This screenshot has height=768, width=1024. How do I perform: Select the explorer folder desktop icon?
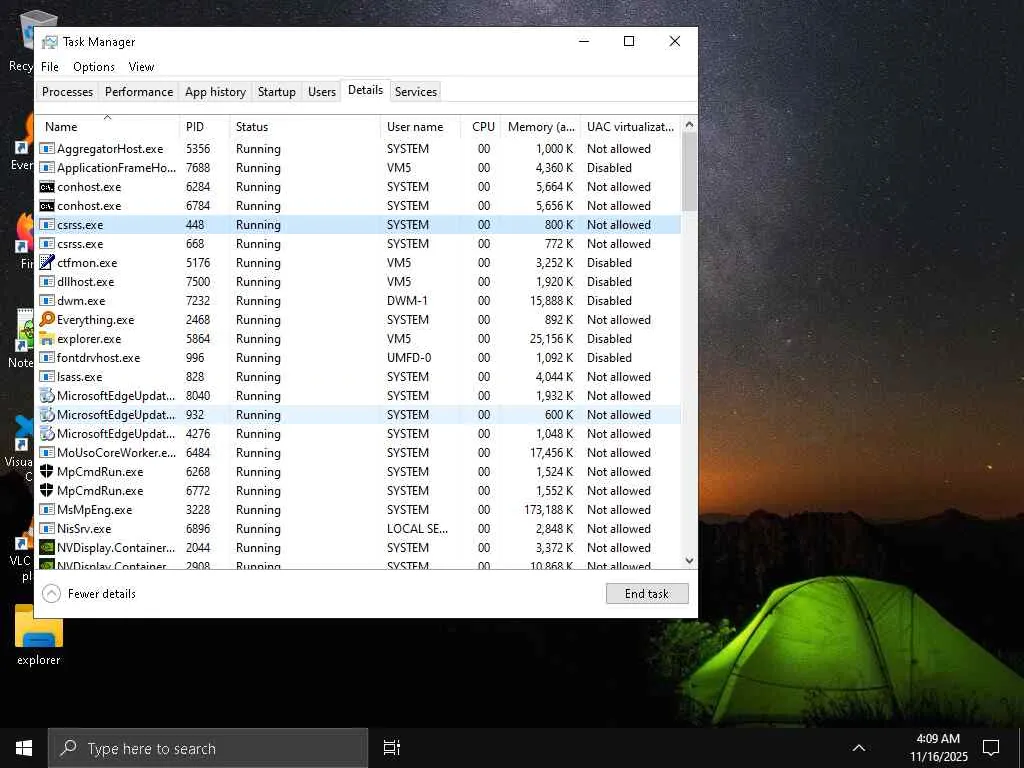pos(39,635)
